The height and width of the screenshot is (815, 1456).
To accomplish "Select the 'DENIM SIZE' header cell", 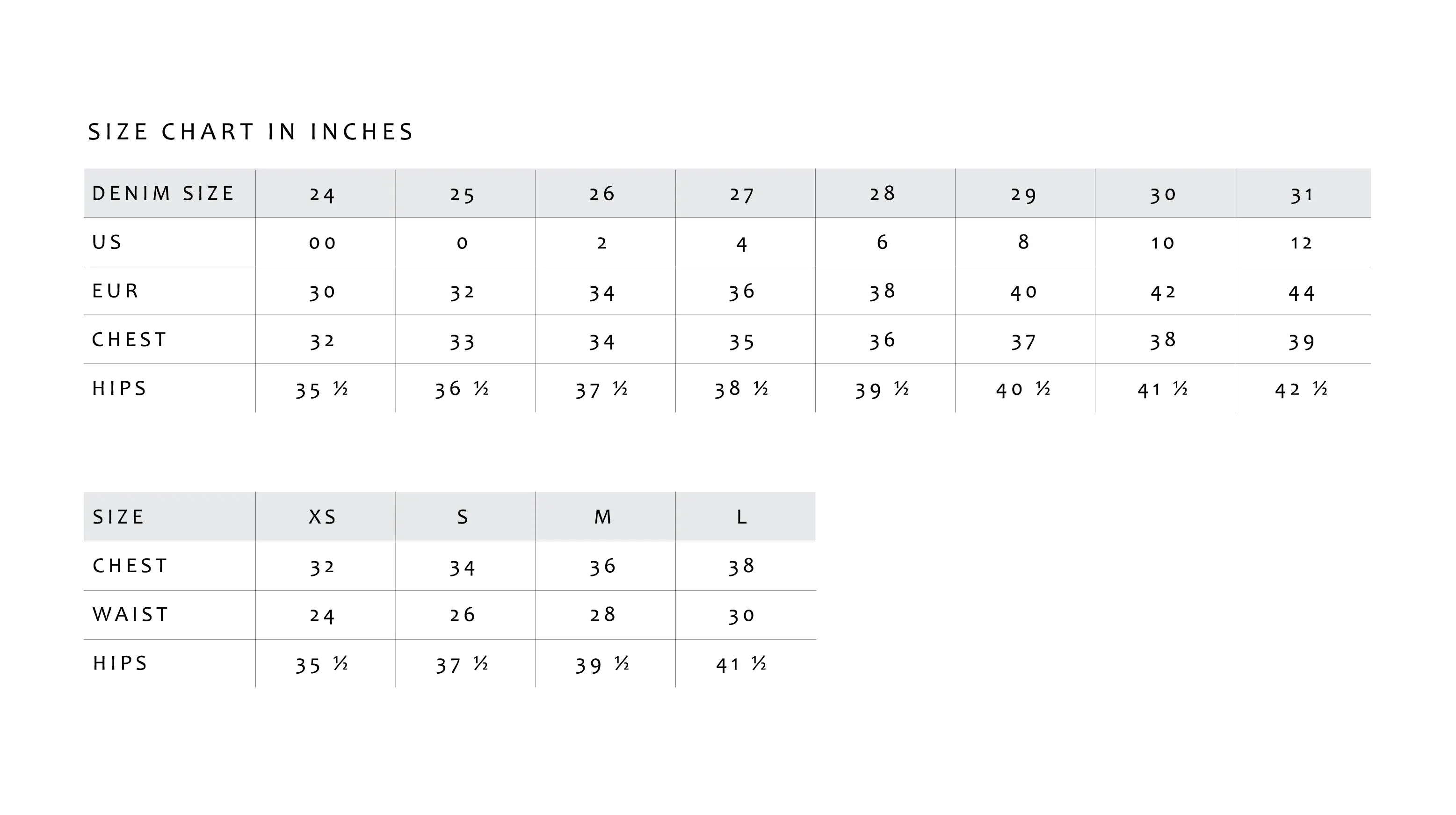I will coord(170,193).
